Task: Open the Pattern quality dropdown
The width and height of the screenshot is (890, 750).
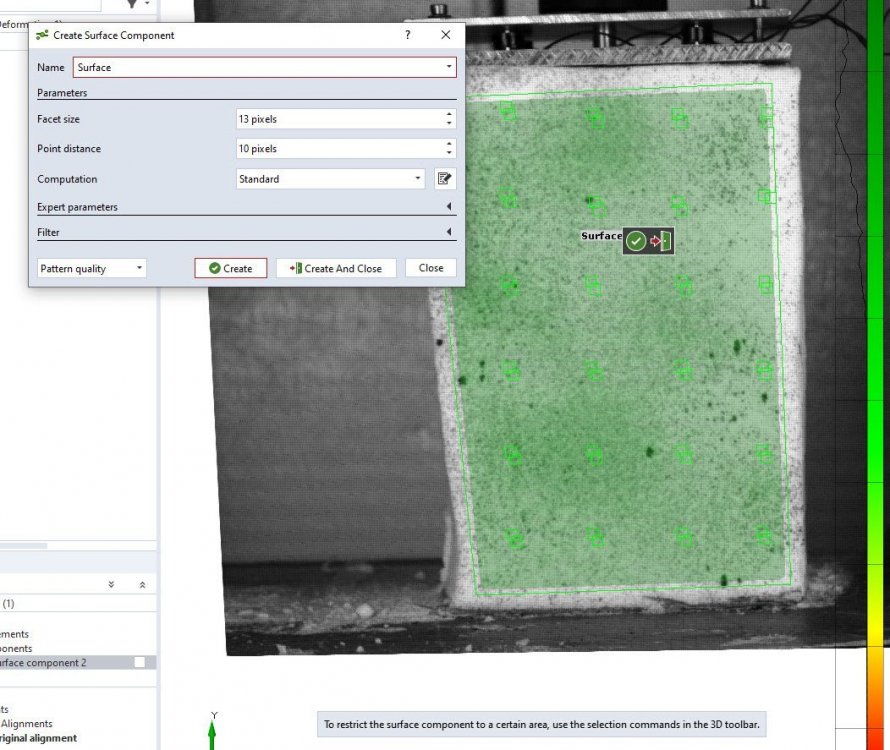Action: coord(91,268)
